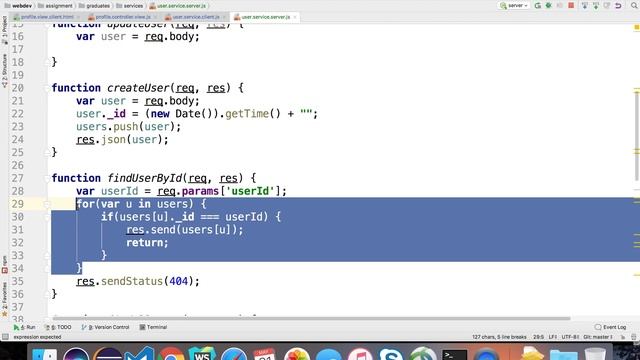Click the yellow inspection indicator at top right

[636, 27]
